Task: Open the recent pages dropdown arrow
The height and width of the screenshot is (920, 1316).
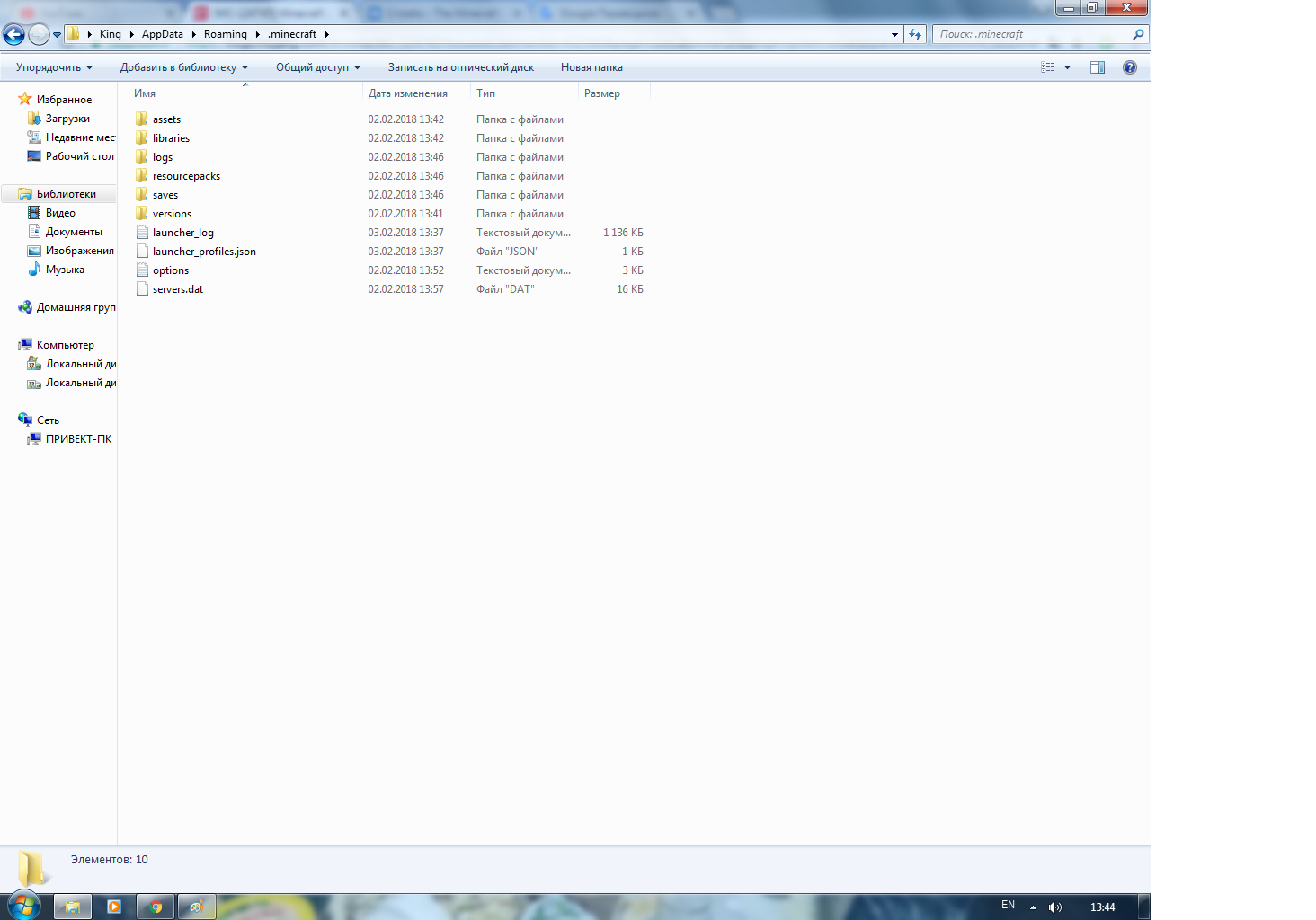Action: pyautogui.click(x=57, y=35)
